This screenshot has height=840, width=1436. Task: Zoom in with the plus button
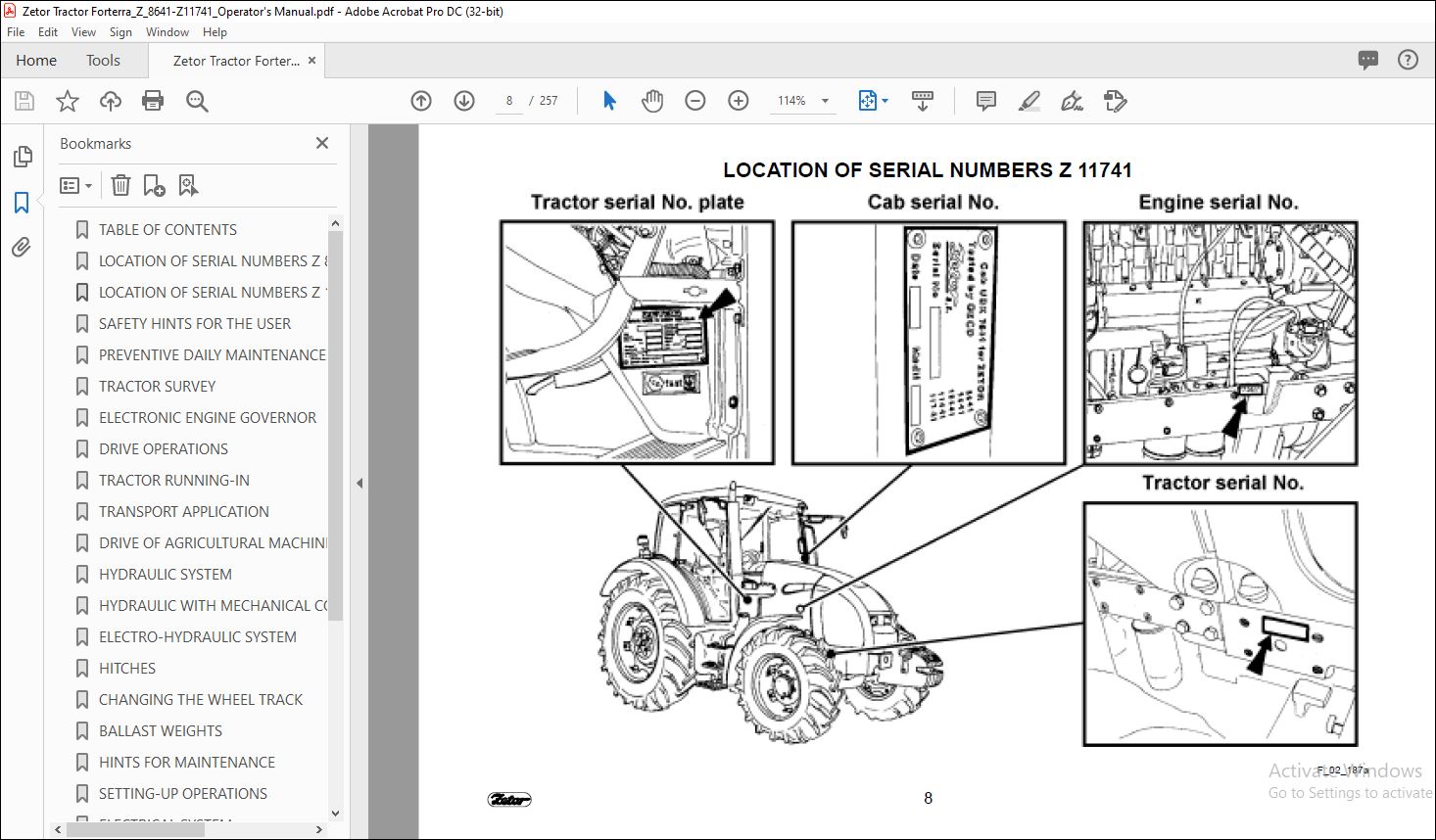coord(739,101)
